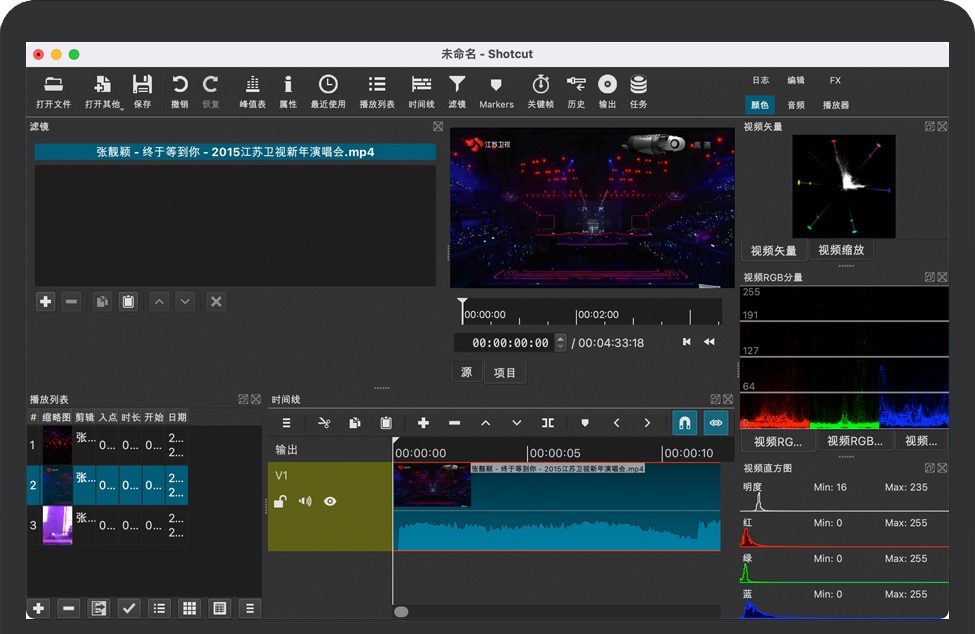The height and width of the screenshot is (634, 975).
Task: Open the timeline hamburger menu
Action: tap(286, 423)
